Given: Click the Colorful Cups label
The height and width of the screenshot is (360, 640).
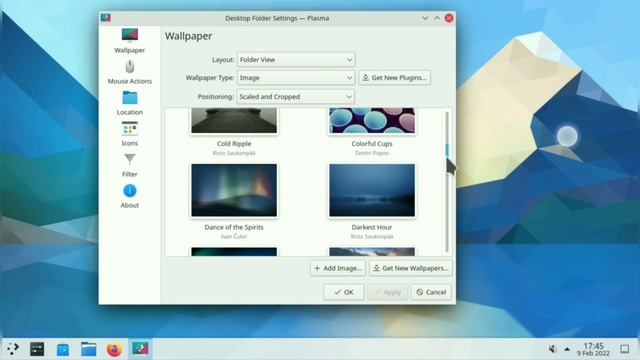Looking at the screenshot, I should pyautogui.click(x=372, y=144).
